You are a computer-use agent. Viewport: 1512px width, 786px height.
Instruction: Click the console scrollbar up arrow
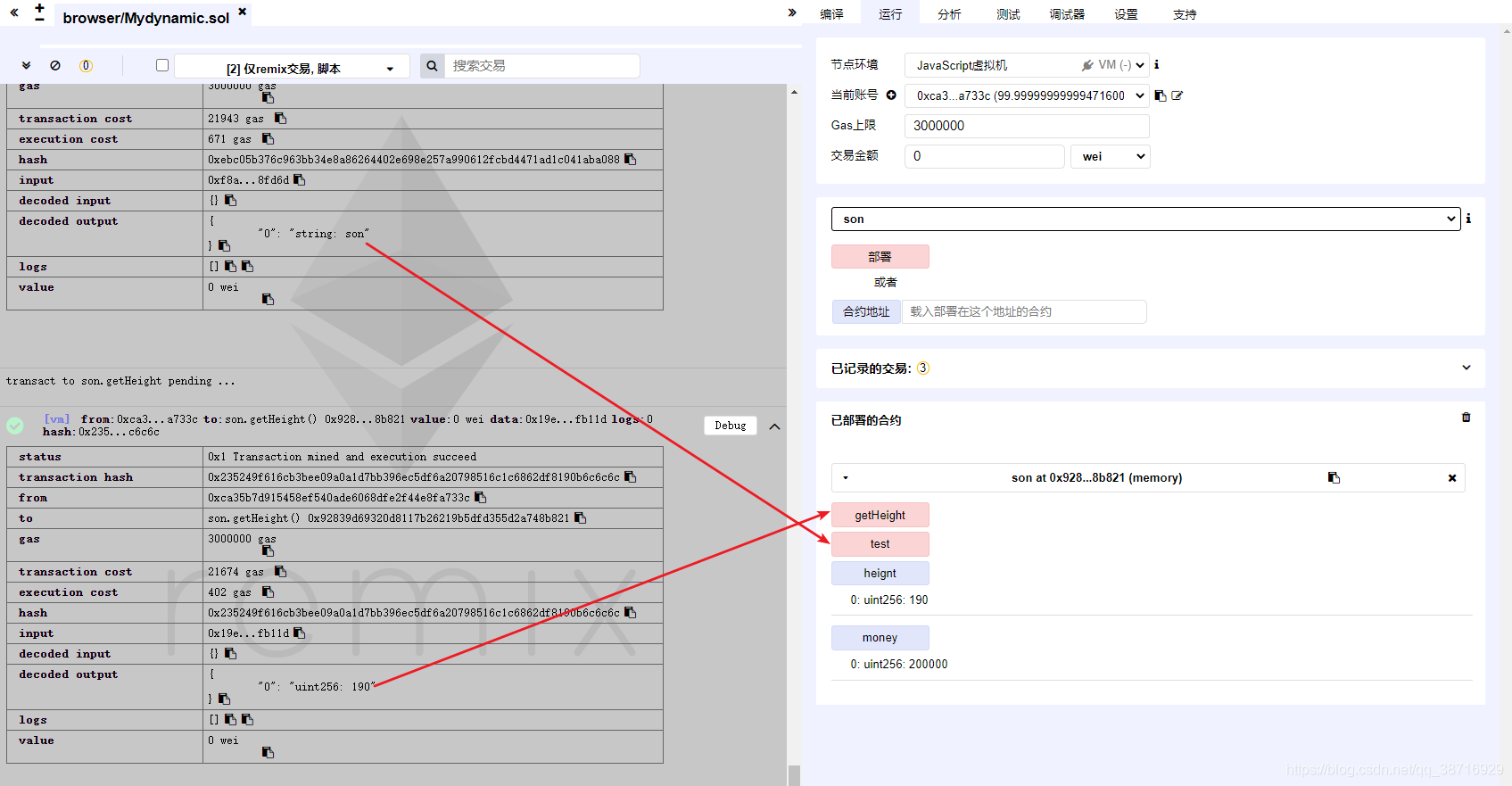[x=794, y=92]
